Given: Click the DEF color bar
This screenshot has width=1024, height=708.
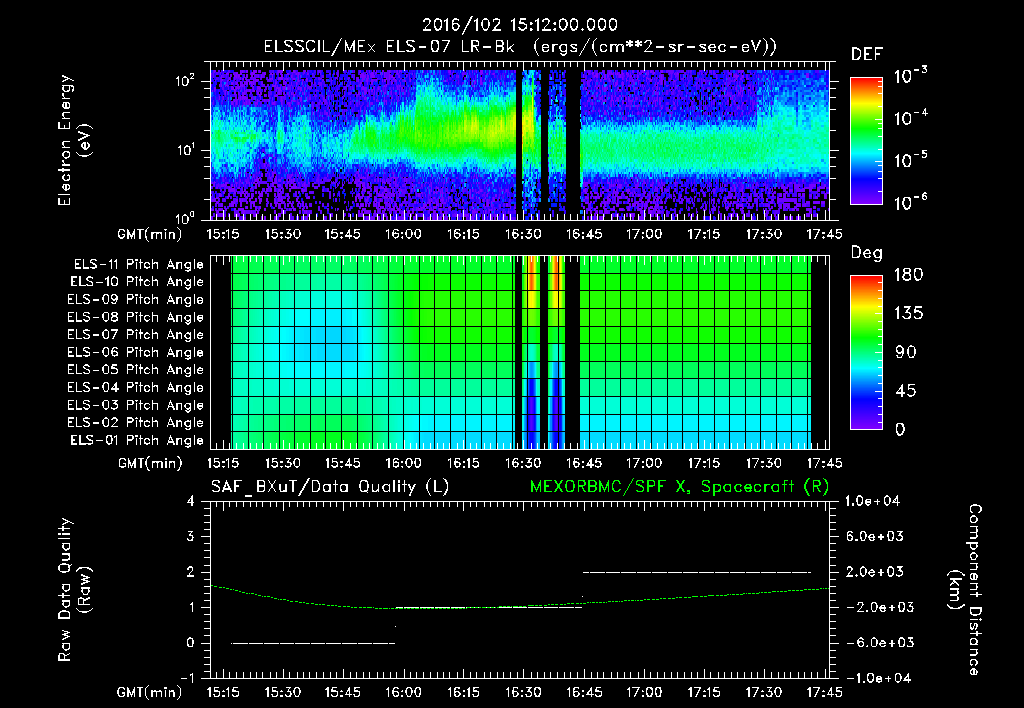Looking at the screenshot, I should pyautogui.click(x=866, y=141).
